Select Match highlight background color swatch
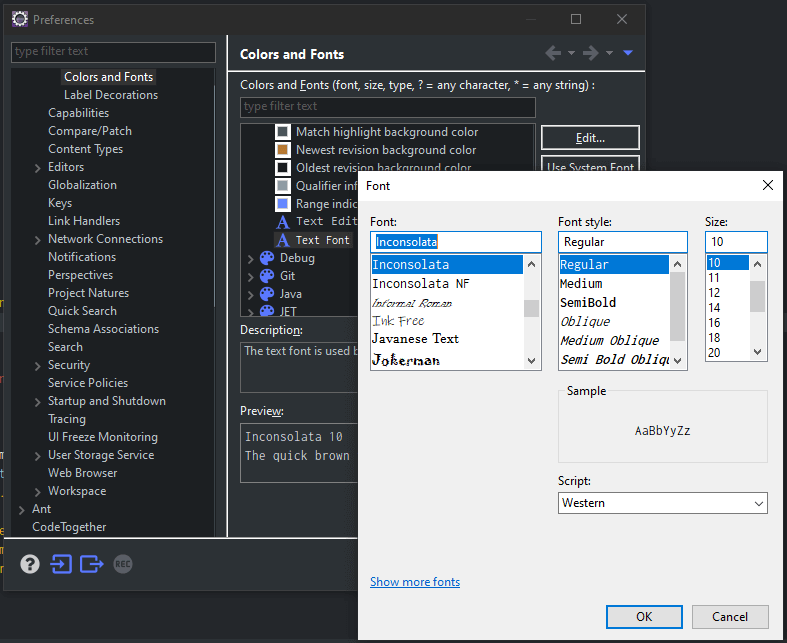The height and width of the screenshot is (643, 787). click(x=283, y=132)
